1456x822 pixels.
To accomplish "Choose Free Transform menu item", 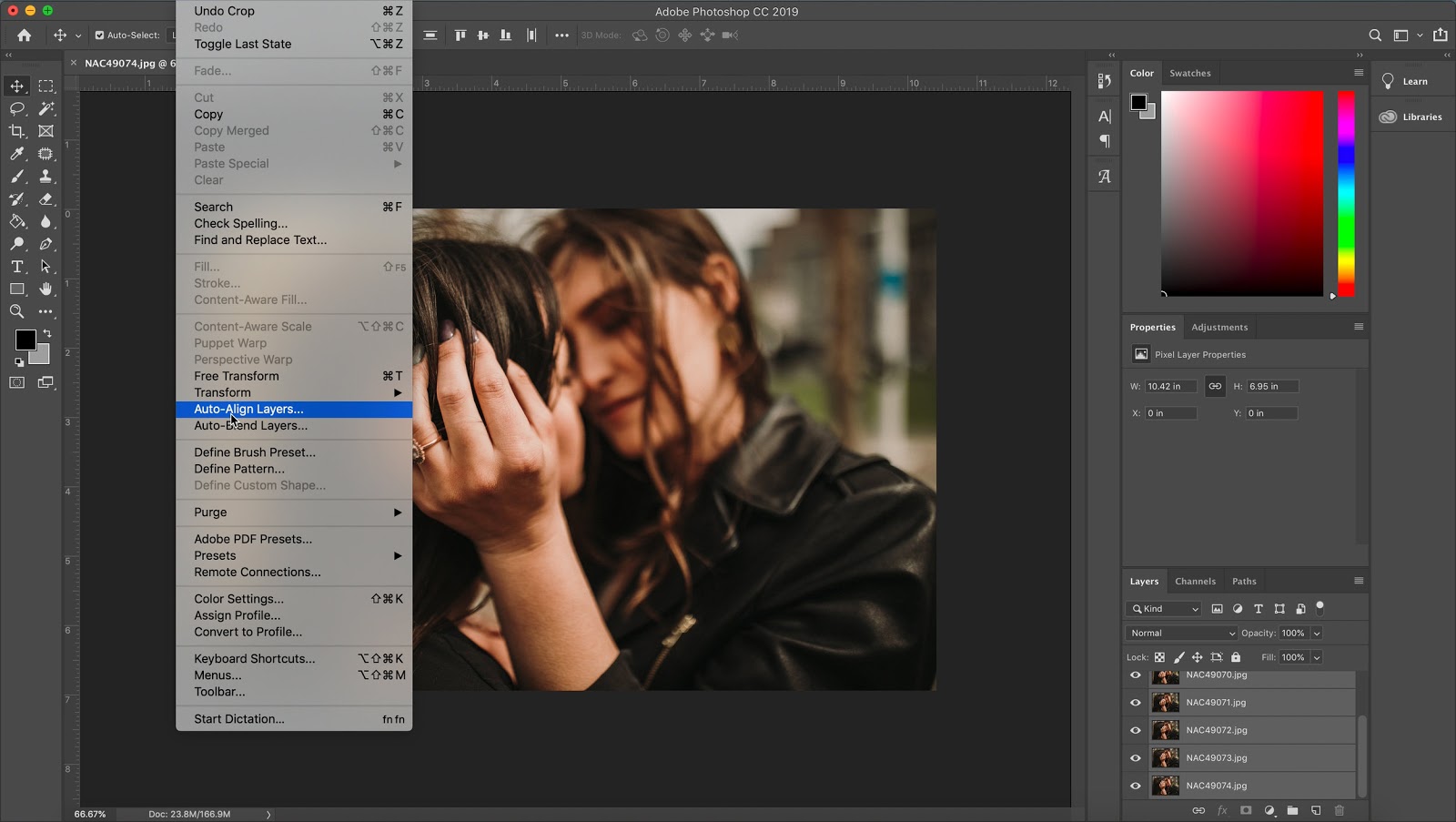I will (294, 376).
